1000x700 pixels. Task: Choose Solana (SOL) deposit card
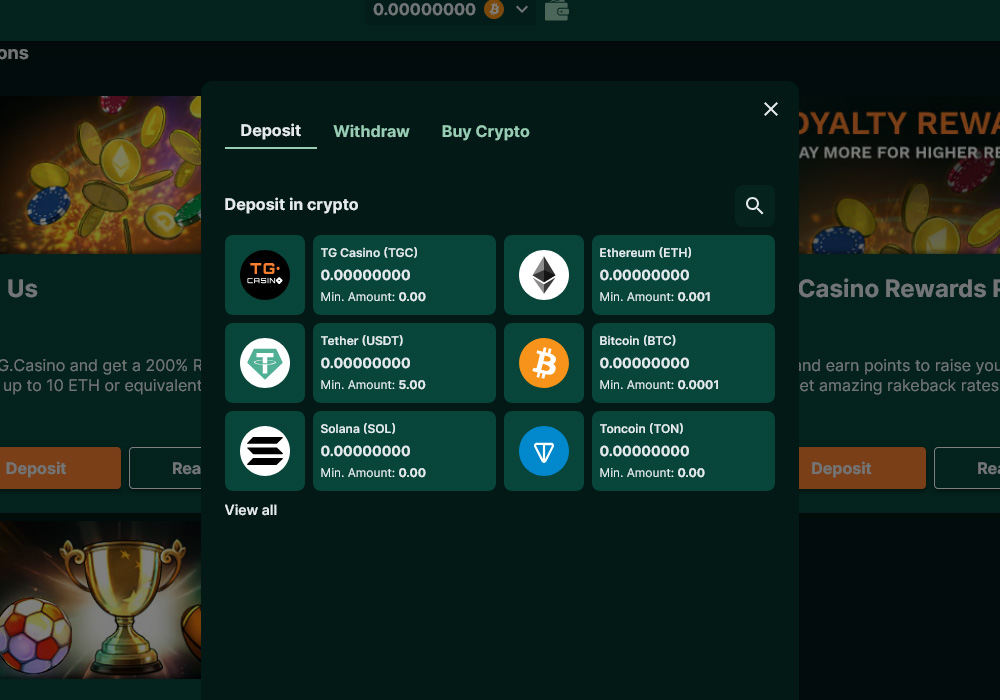(404, 451)
